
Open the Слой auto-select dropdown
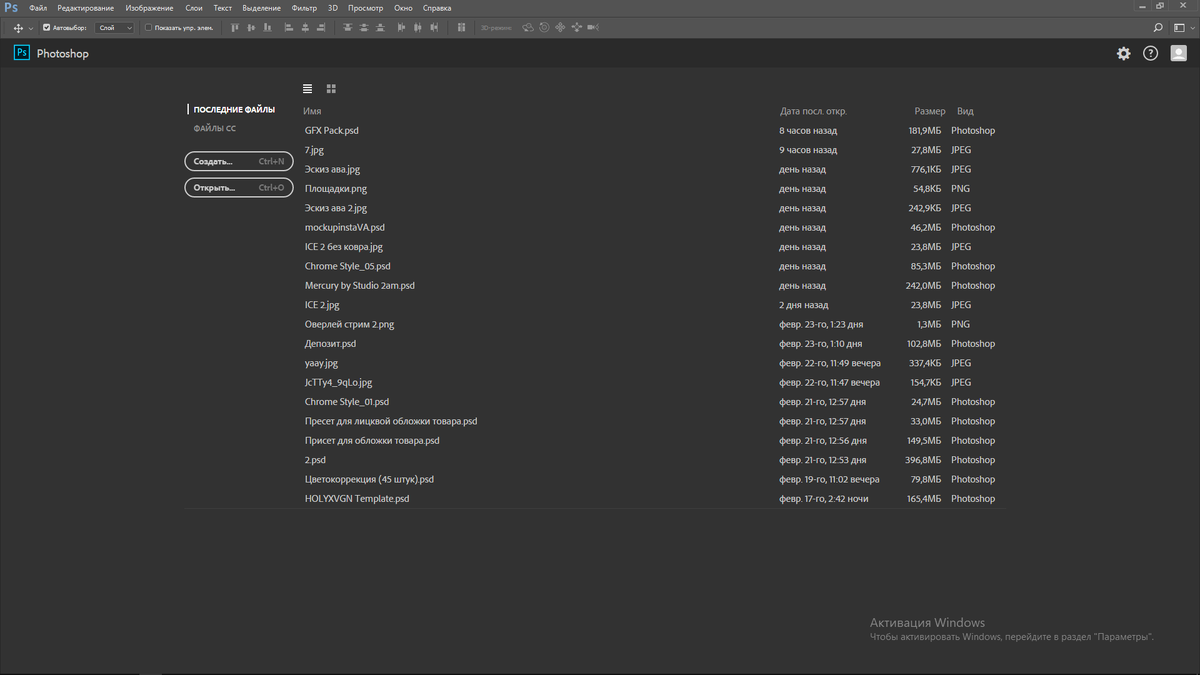coord(115,28)
